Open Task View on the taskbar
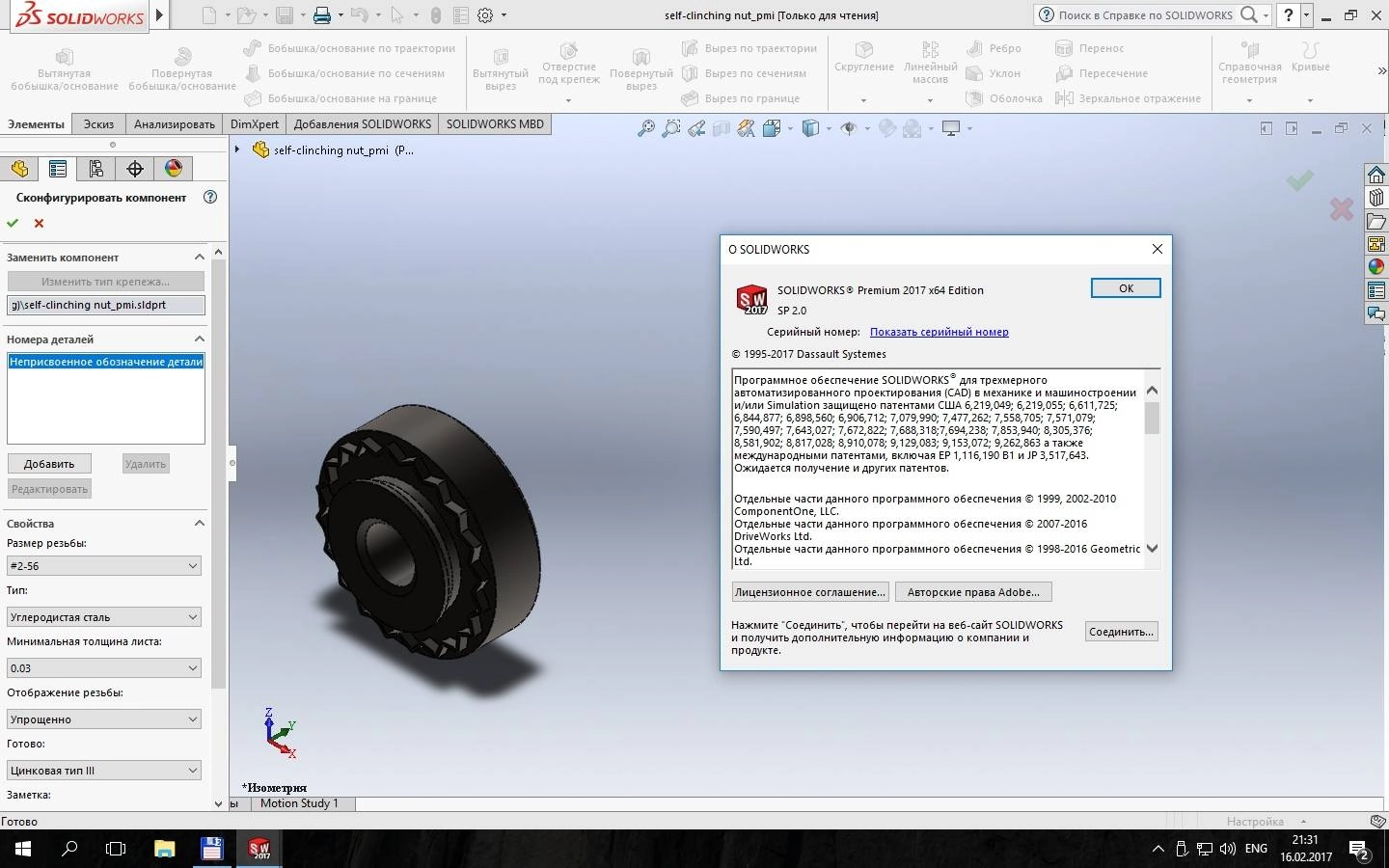Screen dimensions: 1389x868 coord(116,849)
